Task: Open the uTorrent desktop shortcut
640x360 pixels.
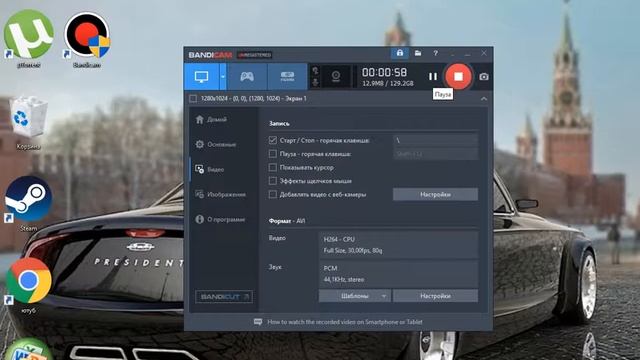Action: pos(29,38)
